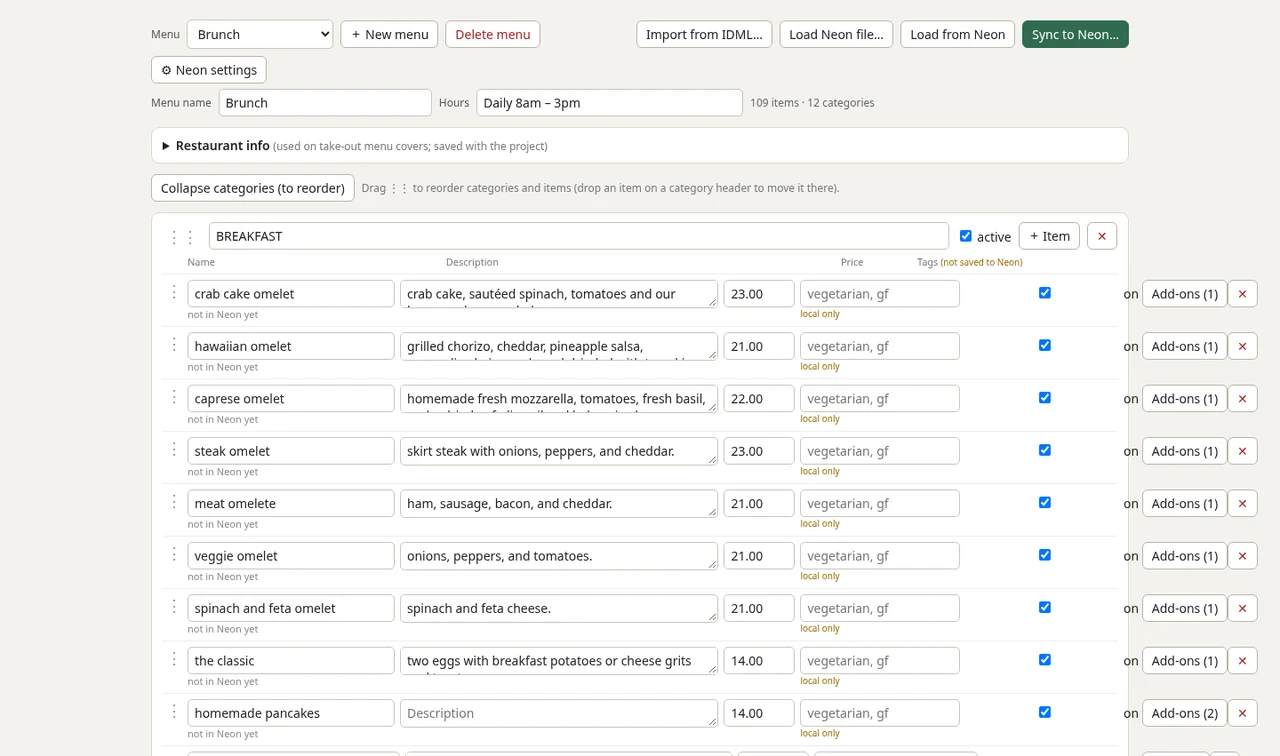
Task: Click the drag handle of the classic row
Action: (x=174, y=659)
